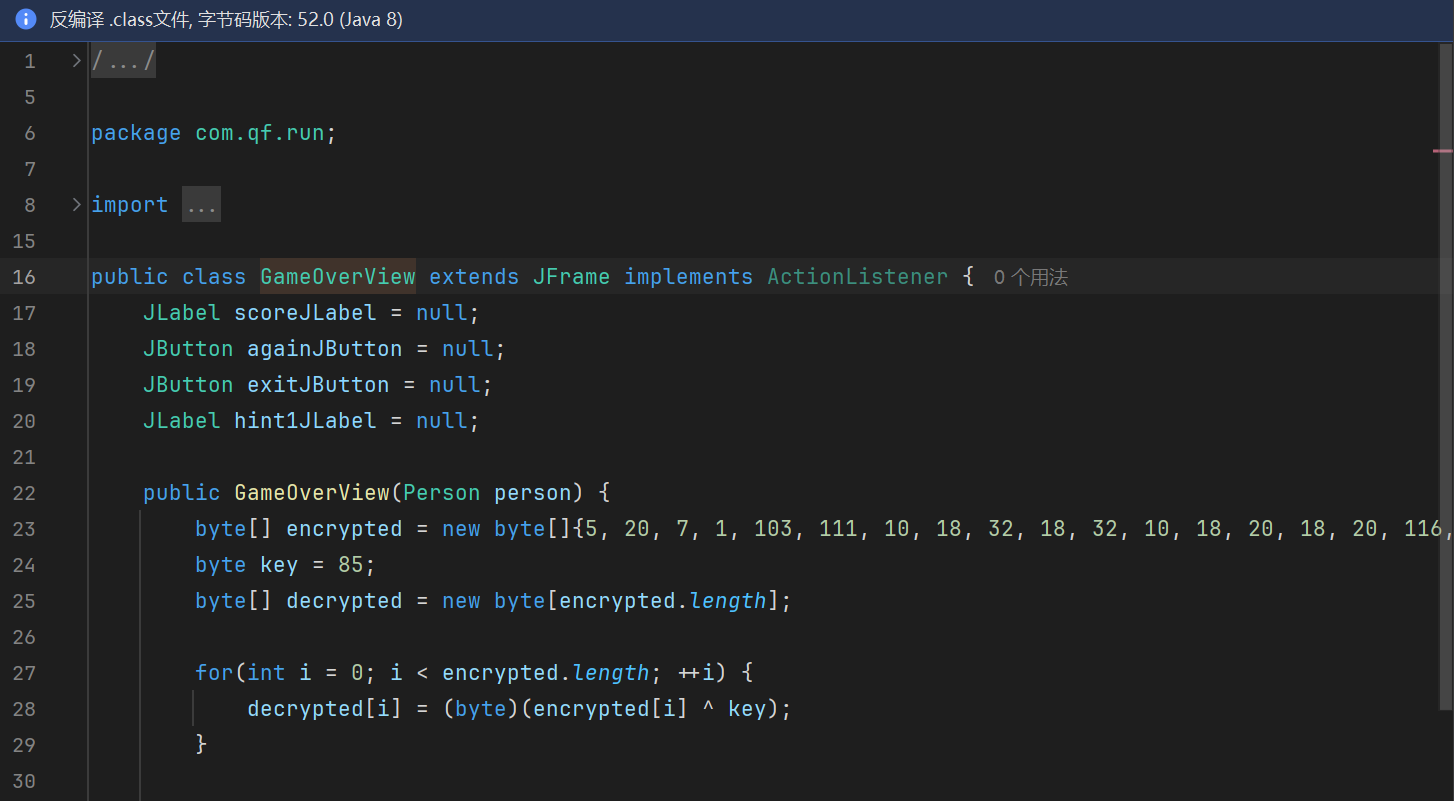Click the exitJButton field name
The height and width of the screenshot is (801, 1454).
pyautogui.click(x=318, y=385)
